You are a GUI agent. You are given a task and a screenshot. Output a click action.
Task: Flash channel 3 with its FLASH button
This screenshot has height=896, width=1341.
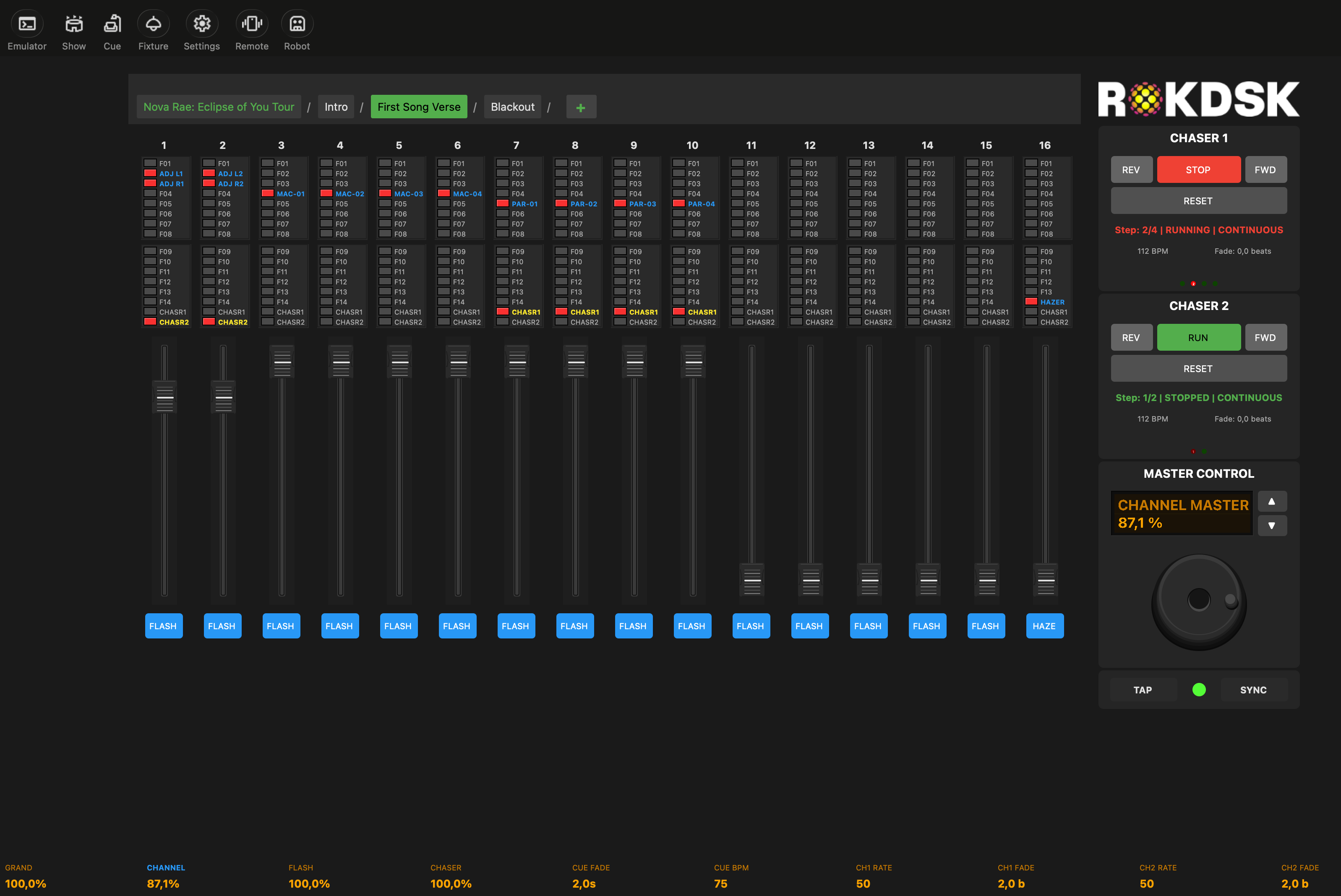[280, 626]
